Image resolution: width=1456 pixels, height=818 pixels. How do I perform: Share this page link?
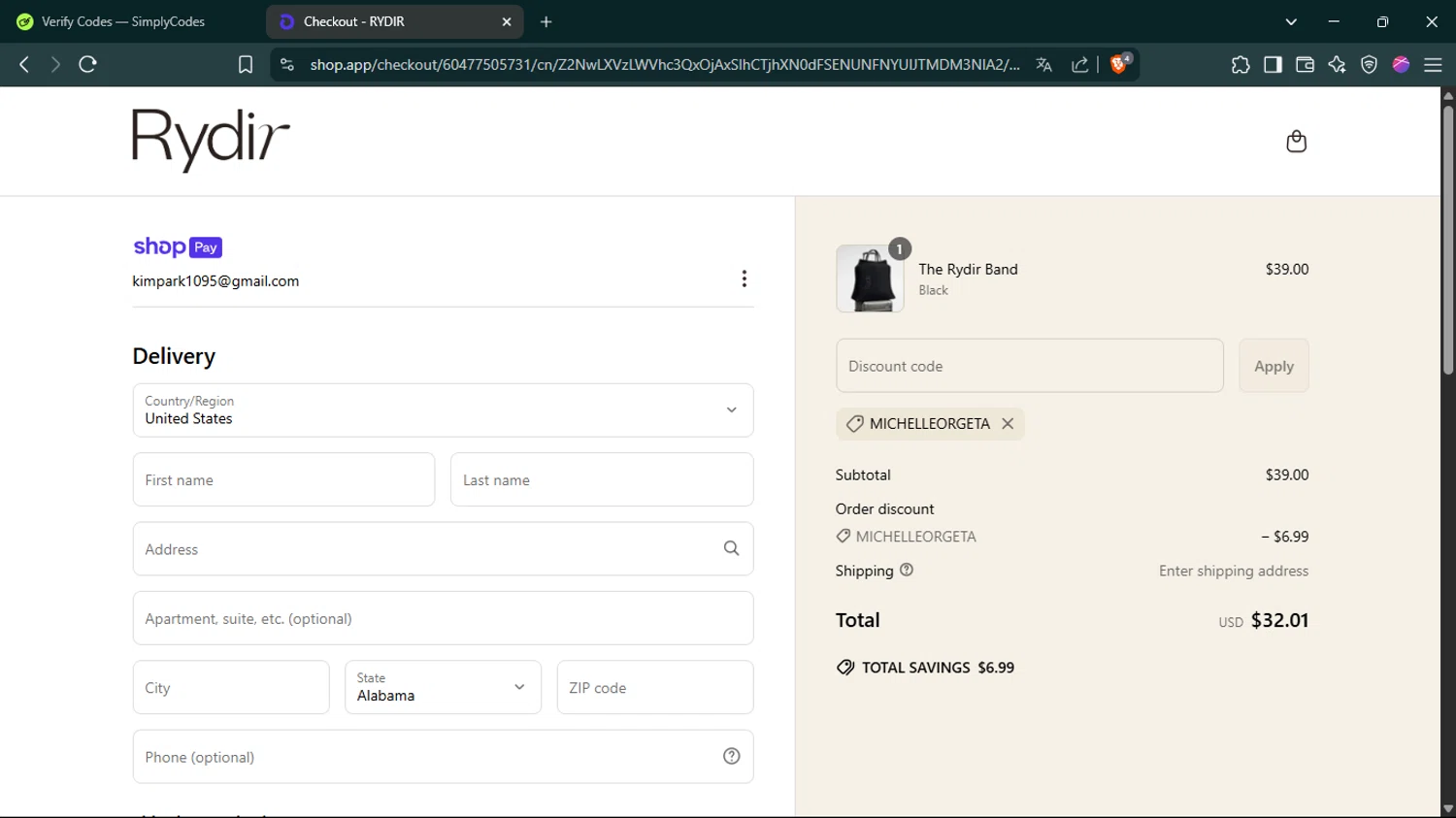pos(1079,64)
